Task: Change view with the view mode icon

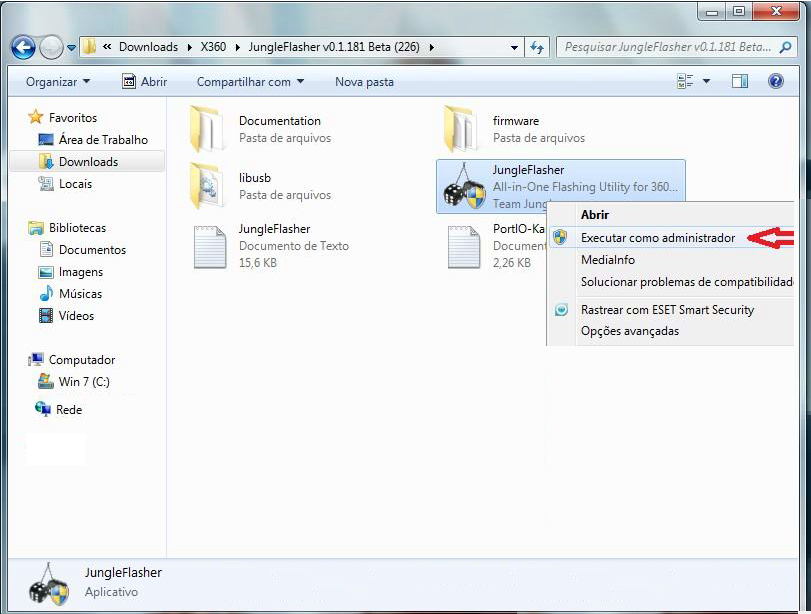Action: pyautogui.click(x=685, y=81)
